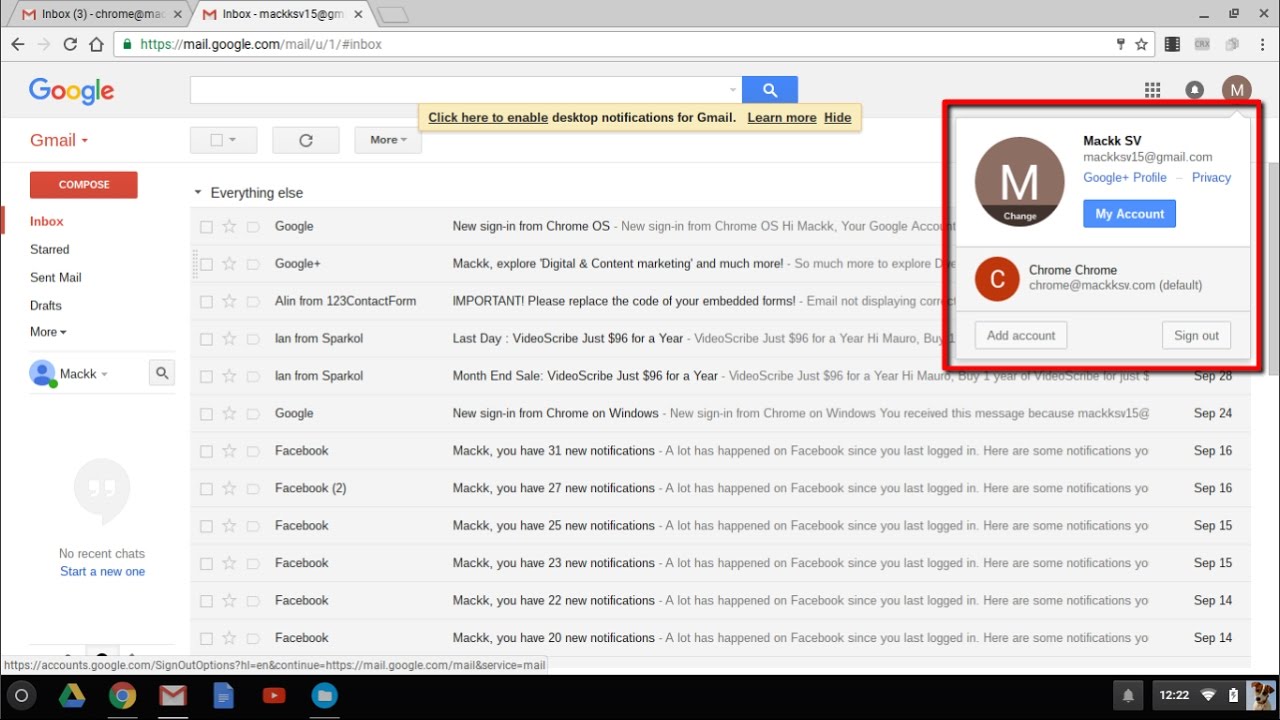This screenshot has width=1280, height=720.
Task: Hide the desktop notifications banner
Action: [x=838, y=117]
